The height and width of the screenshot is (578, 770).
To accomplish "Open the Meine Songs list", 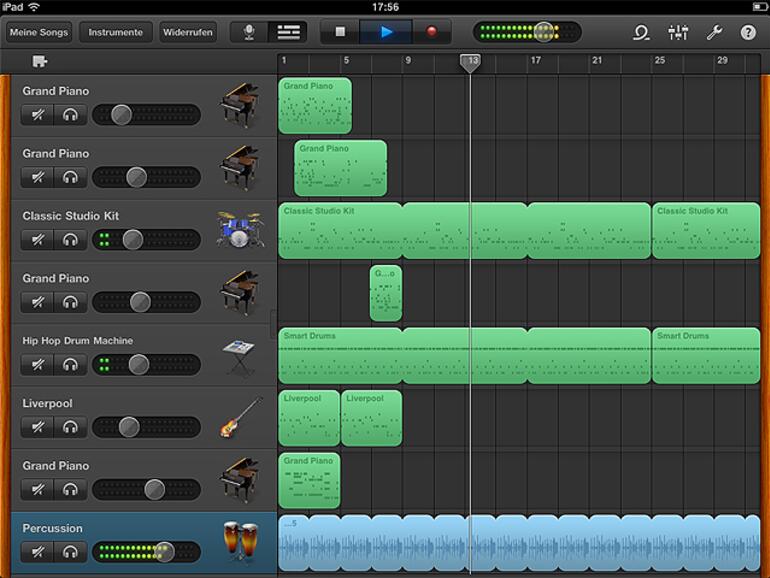I will pyautogui.click(x=39, y=32).
